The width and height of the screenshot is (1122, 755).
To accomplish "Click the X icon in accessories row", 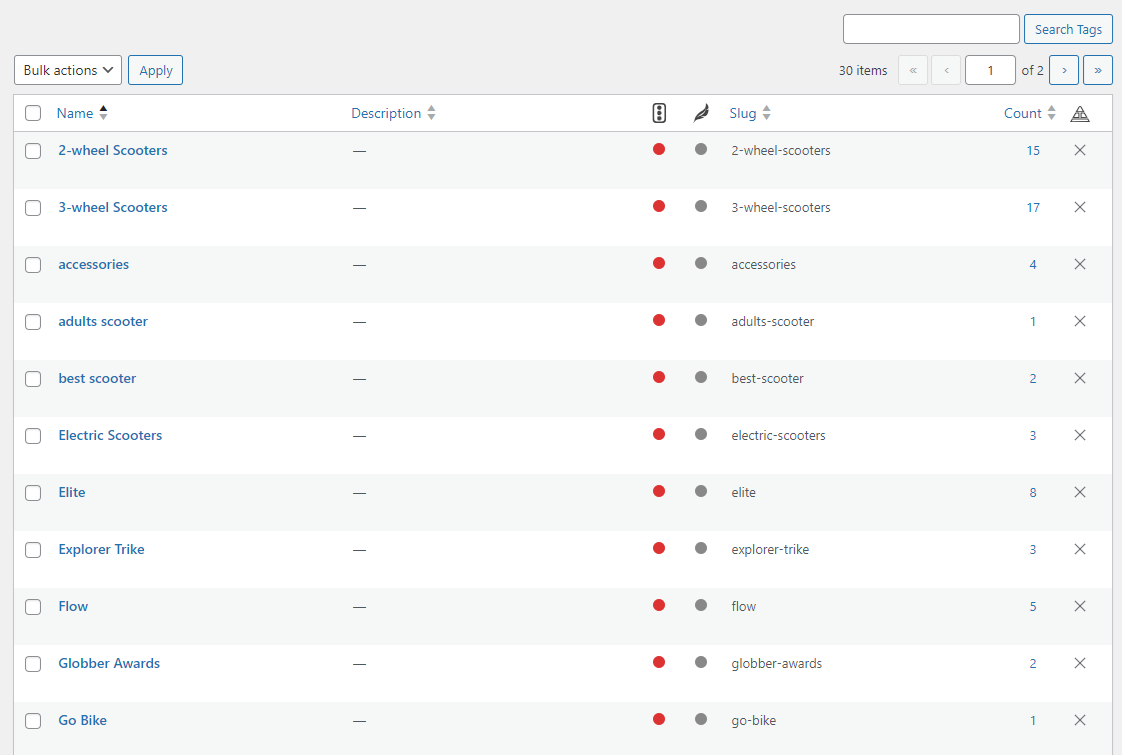I will (x=1080, y=264).
